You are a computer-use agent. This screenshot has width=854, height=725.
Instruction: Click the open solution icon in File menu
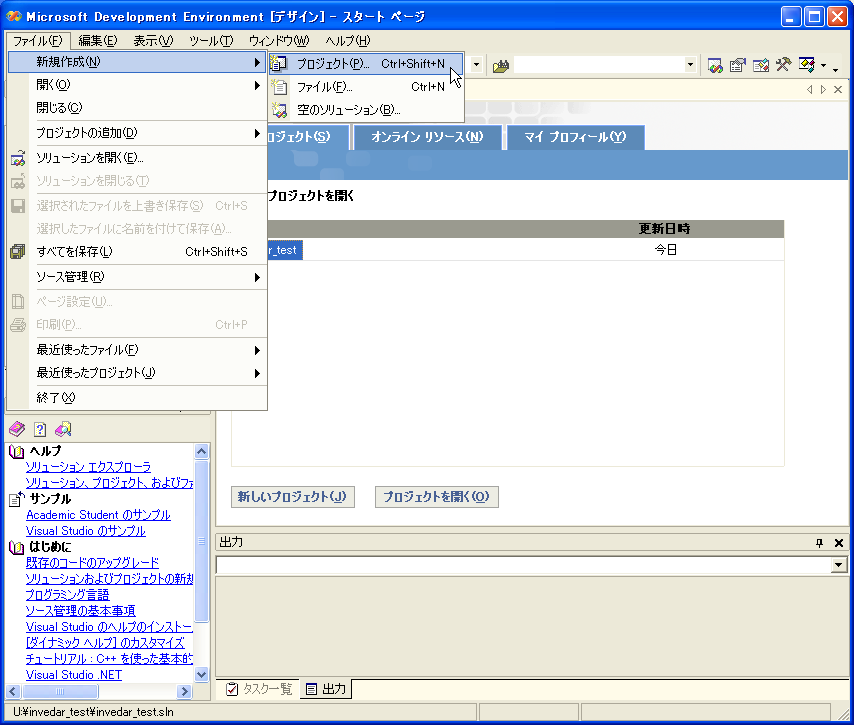18,158
